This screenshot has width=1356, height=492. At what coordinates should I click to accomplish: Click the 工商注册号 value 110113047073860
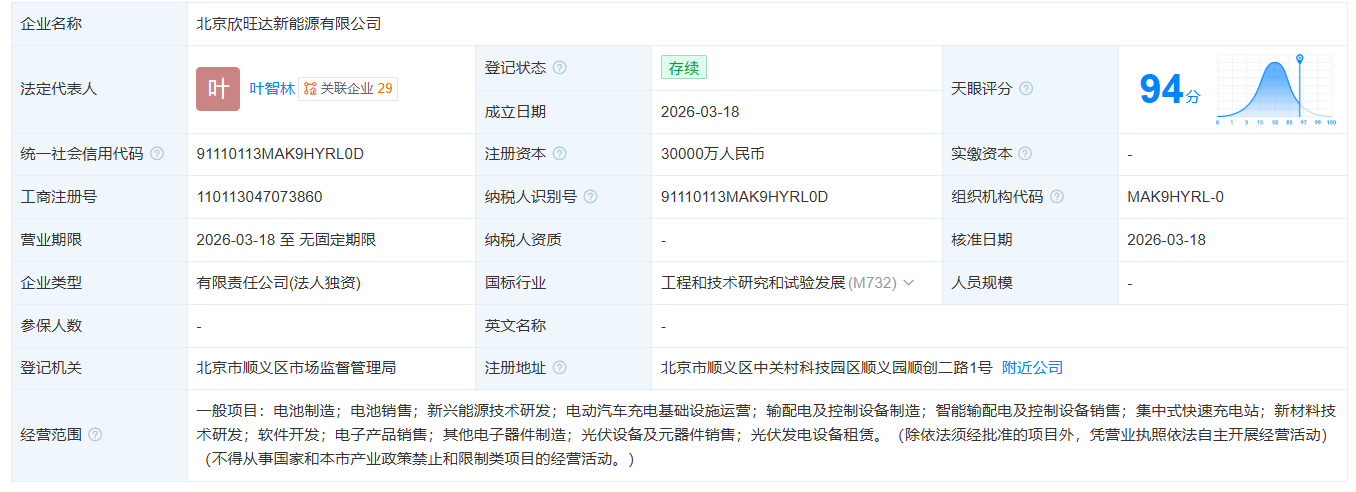(260, 197)
